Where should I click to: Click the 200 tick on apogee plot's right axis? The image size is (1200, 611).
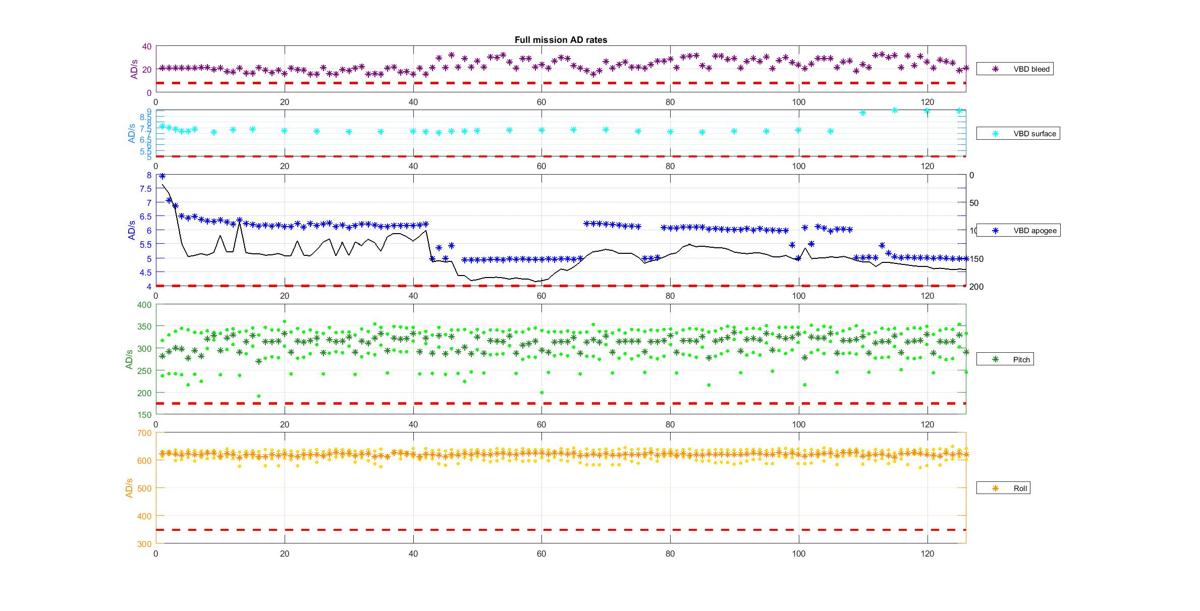977,287
